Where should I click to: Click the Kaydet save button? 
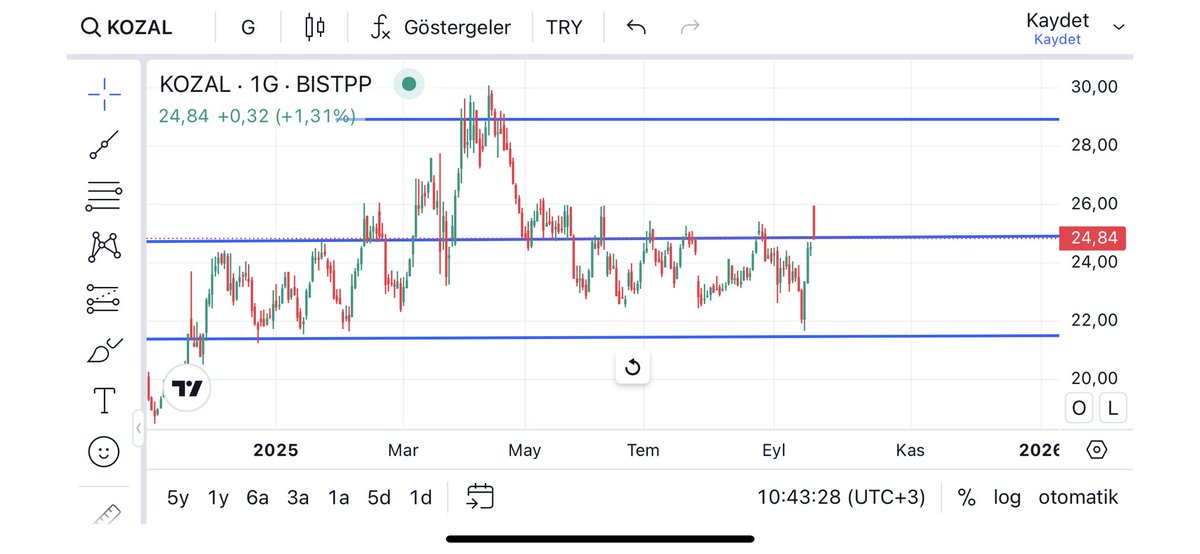coord(1057,27)
